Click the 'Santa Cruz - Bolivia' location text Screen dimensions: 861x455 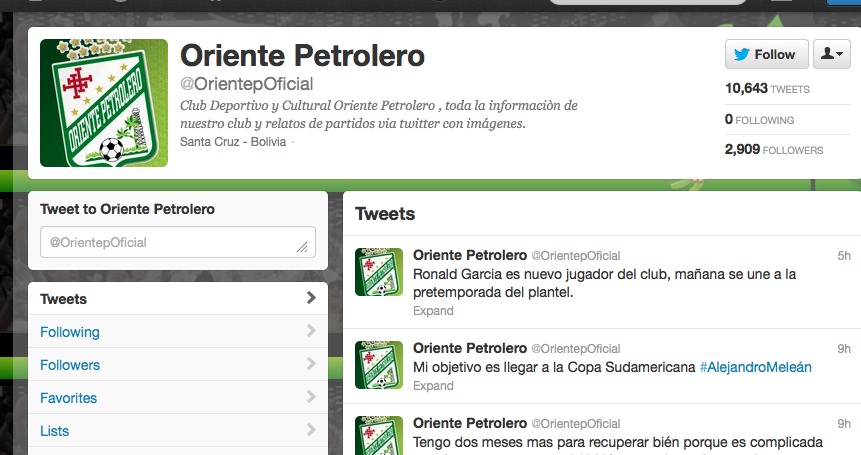point(233,142)
